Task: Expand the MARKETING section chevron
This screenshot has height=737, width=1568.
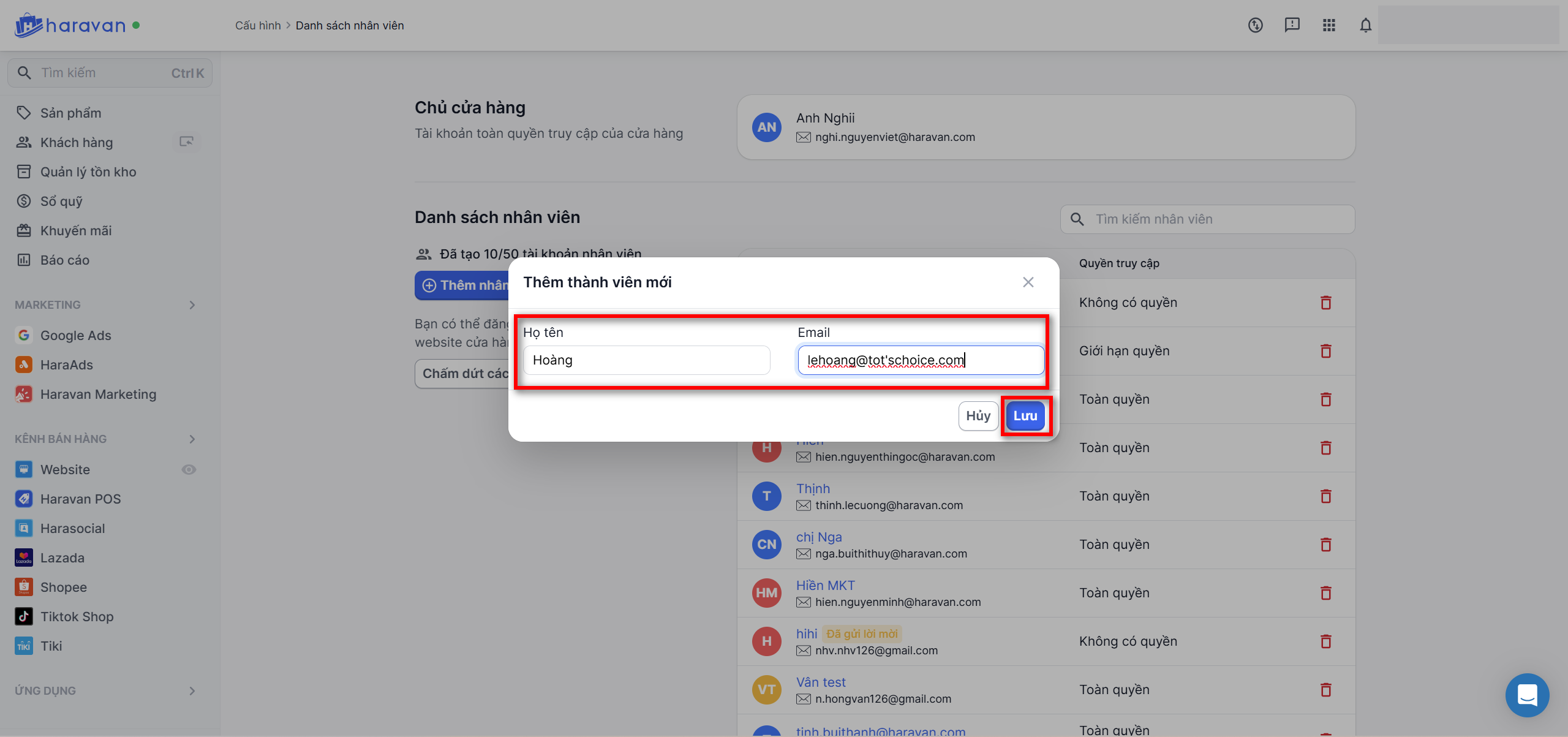Action: coord(192,305)
